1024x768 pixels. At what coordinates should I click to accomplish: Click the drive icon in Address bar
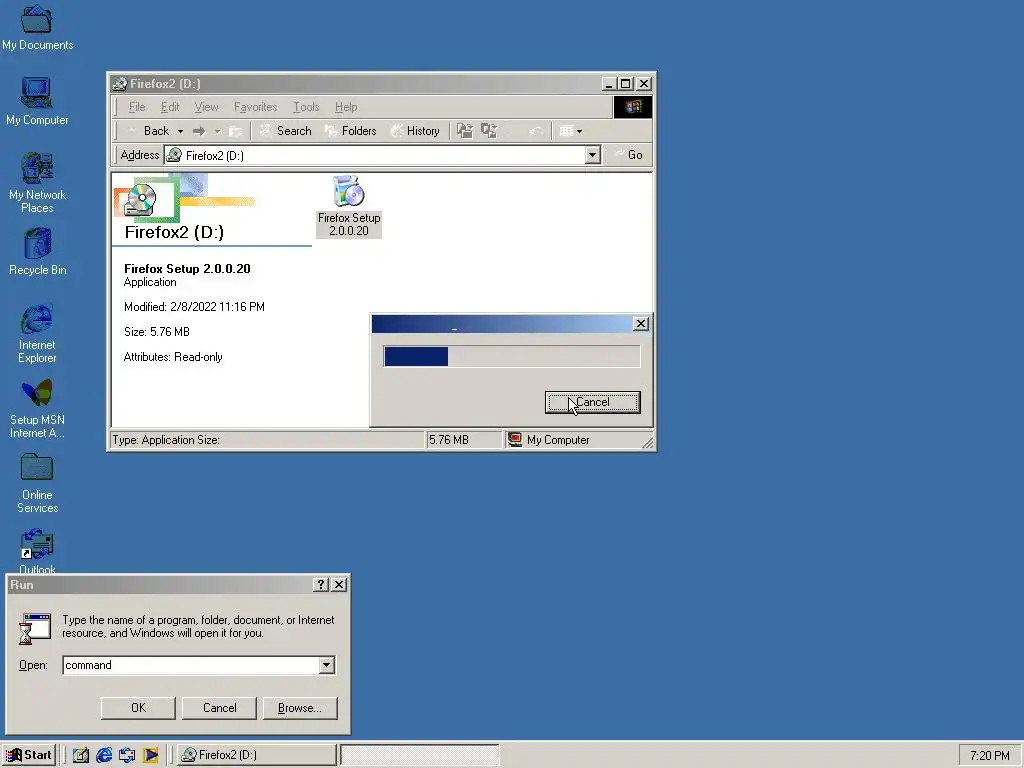(x=174, y=155)
